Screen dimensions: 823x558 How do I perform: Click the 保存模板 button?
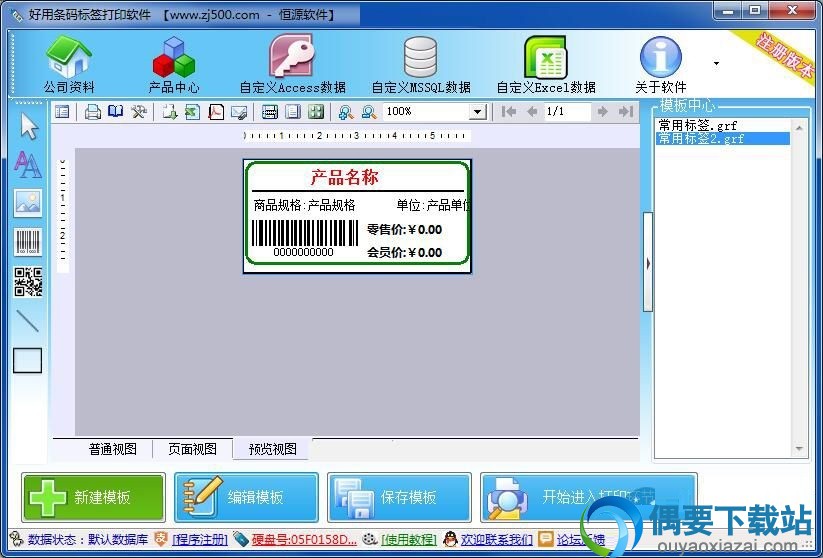pyautogui.click(x=399, y=497)
